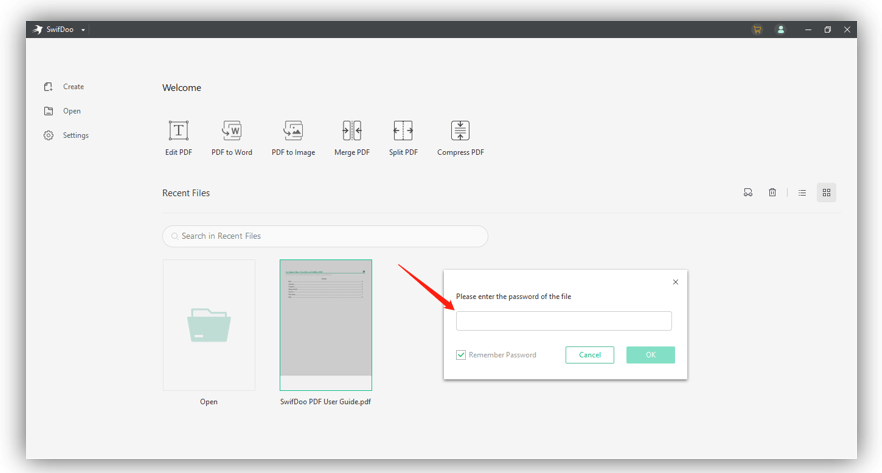Click the file password input field
Image resolution: width=882 pixels, height=473 pixels.
click(x=564, y=321)
